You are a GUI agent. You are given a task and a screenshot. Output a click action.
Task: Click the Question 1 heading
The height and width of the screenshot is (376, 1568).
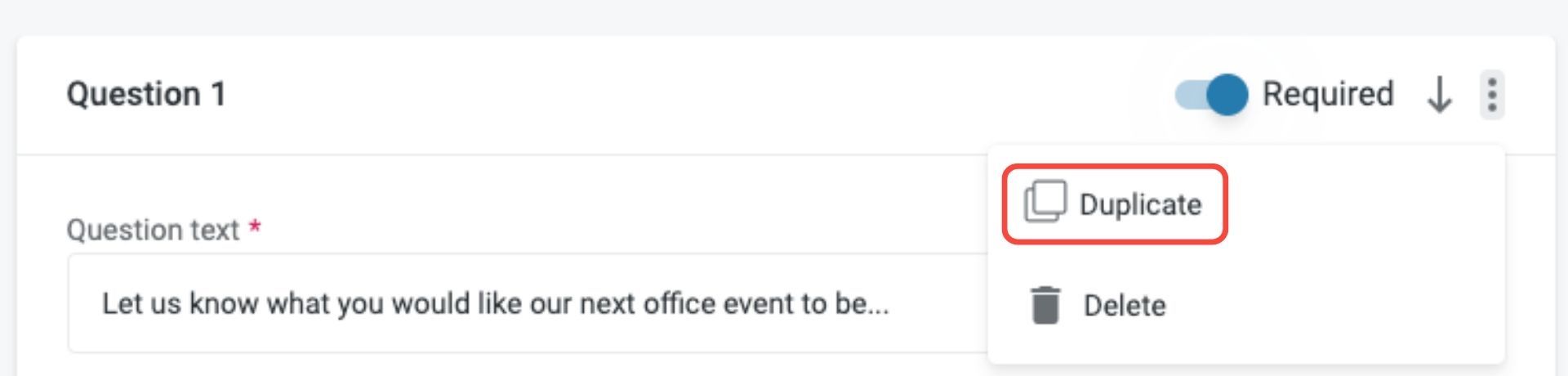(x=146, y=94)
